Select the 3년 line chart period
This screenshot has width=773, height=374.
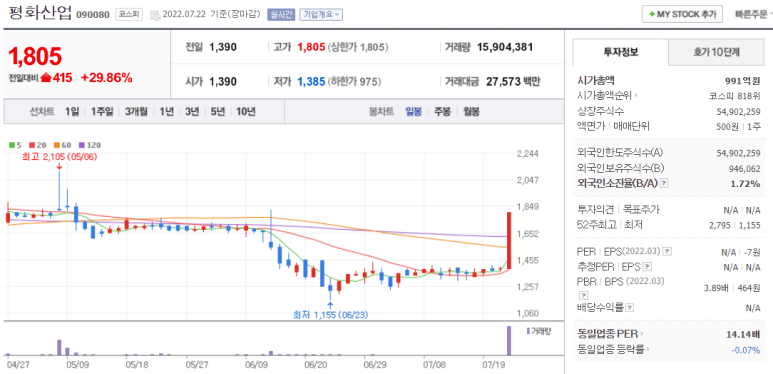(x=192, y=111)
